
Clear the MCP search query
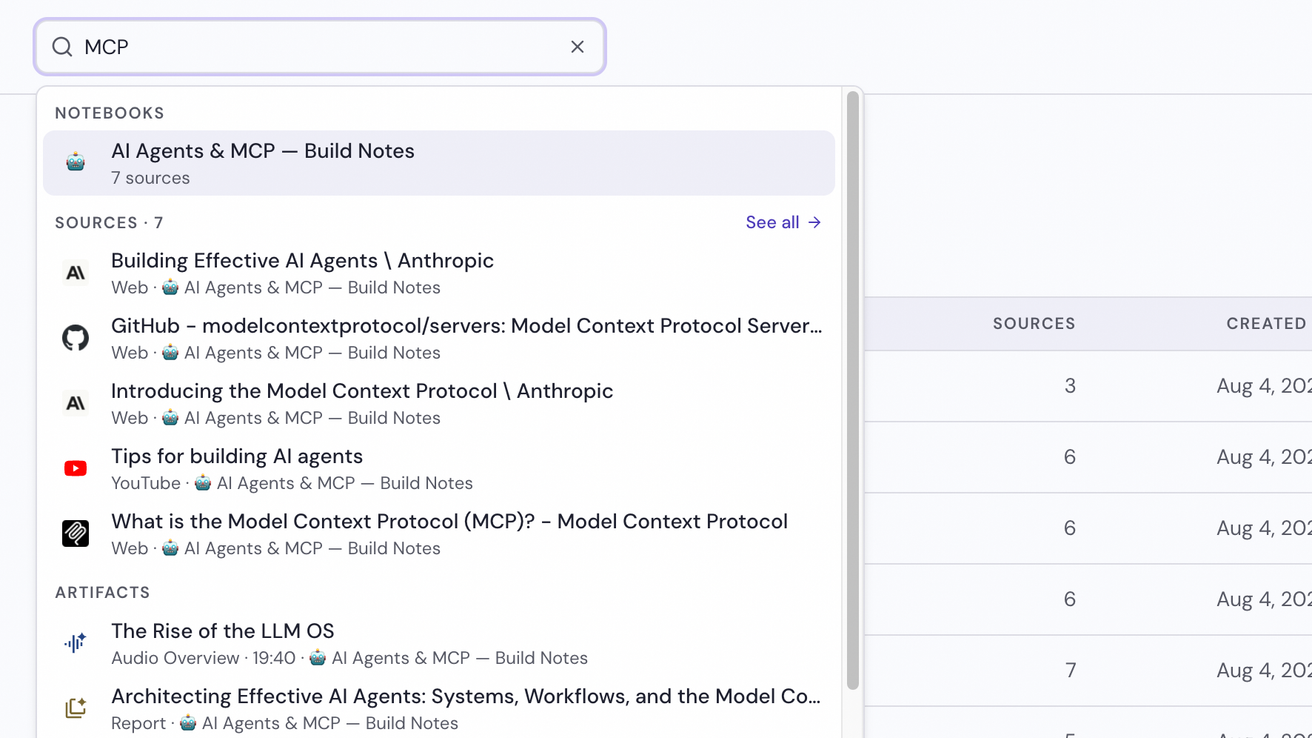pos(577,47)
